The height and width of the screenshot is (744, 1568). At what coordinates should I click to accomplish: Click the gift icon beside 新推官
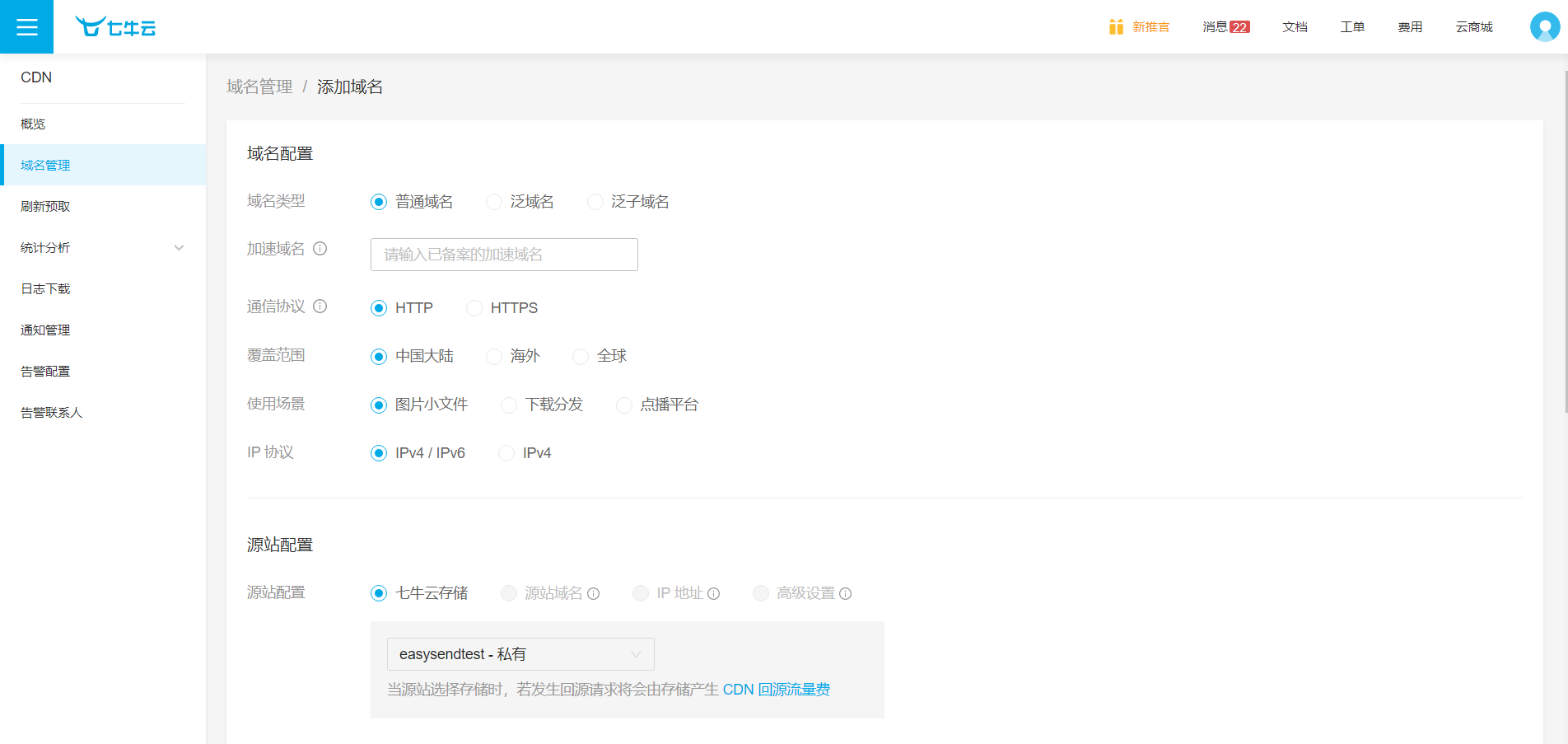pos(1116,27)
